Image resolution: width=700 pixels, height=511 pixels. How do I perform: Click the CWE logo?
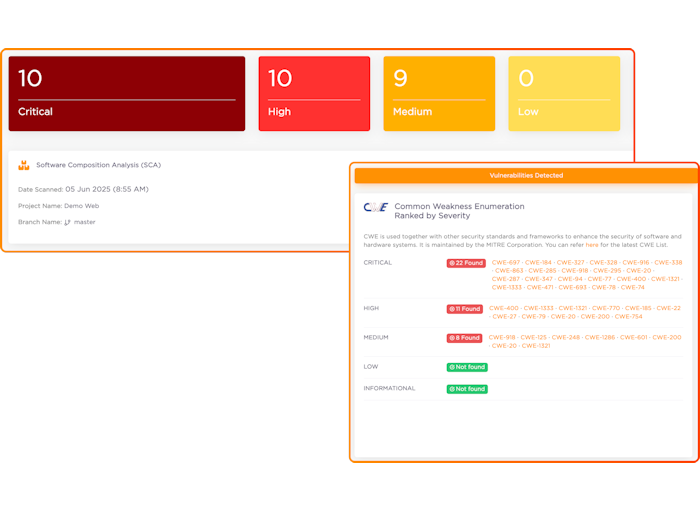click(x=376, y=207)
